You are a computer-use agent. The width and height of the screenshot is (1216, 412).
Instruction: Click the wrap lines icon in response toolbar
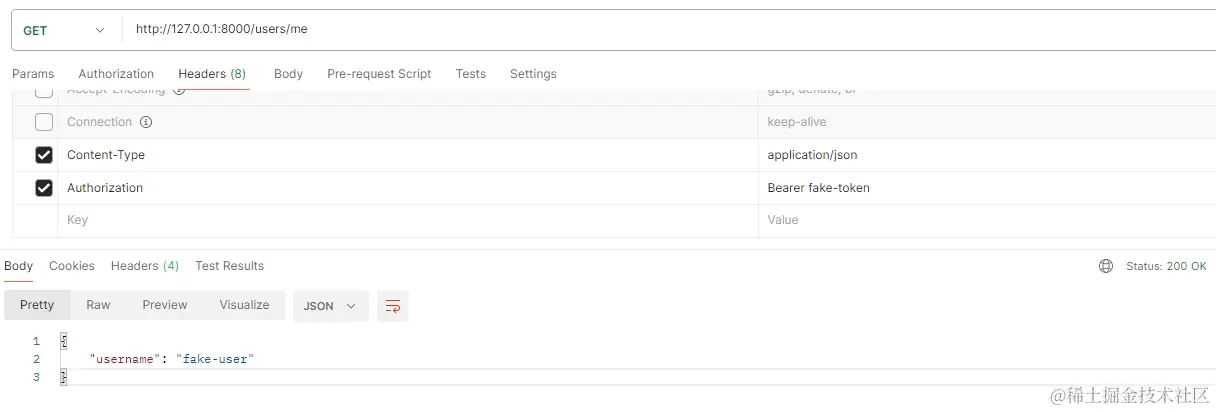click(x=393, y=306)
